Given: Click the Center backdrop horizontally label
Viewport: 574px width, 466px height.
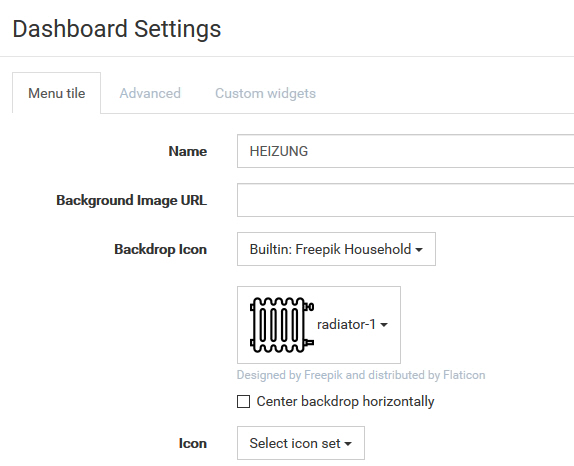Looking at the screenshot, I should 345,401.
